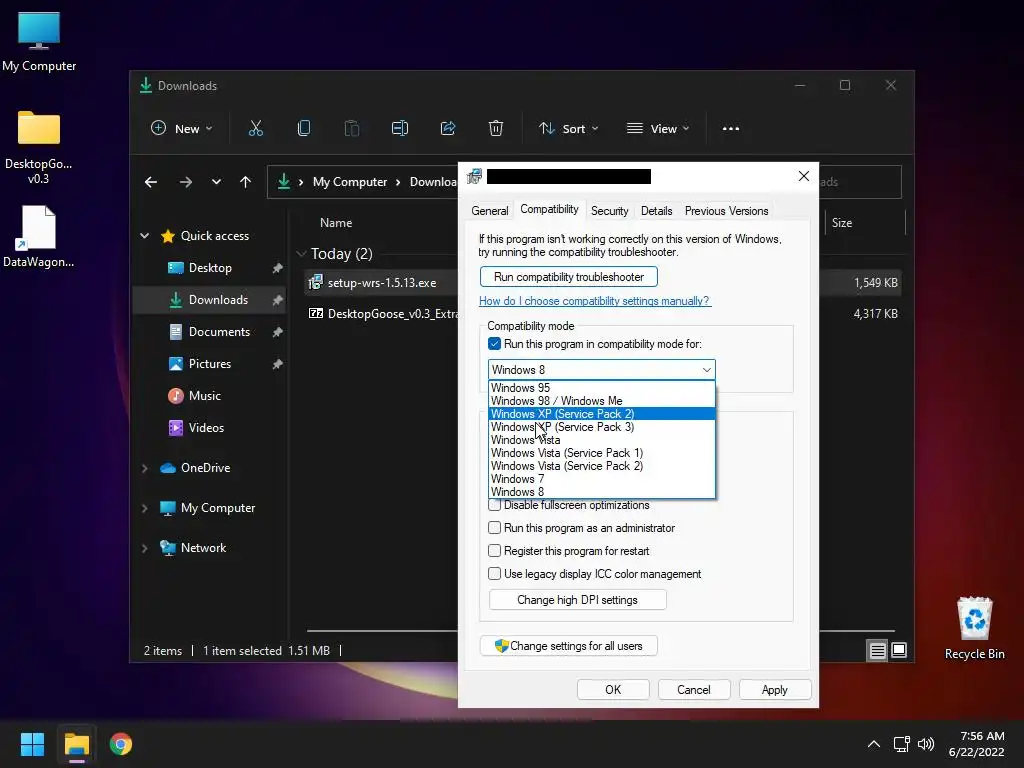Open the New dropdown in Explorer
The image size is (1024, 768).
(x=182, y=129)
